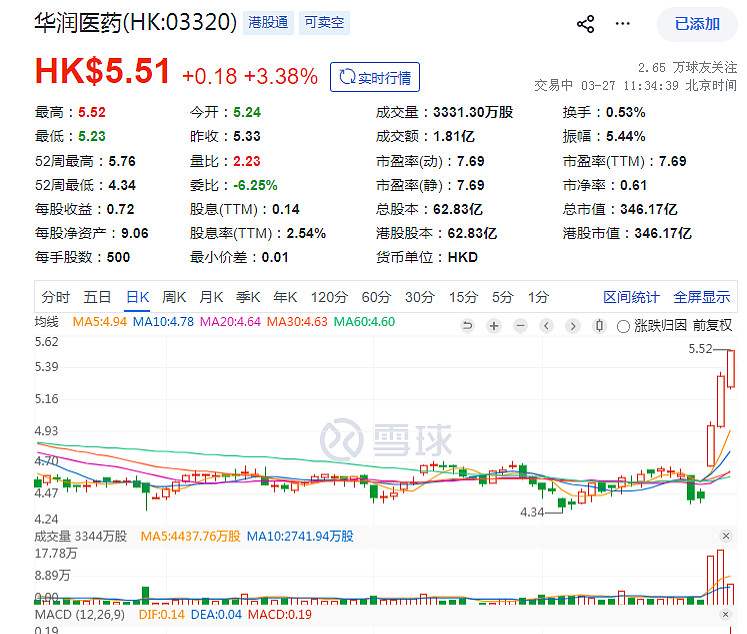The width and height of the screenshot is (747, 634).
Task: Switch to the 60分 chart tab
Action: (x=376, y=297)
